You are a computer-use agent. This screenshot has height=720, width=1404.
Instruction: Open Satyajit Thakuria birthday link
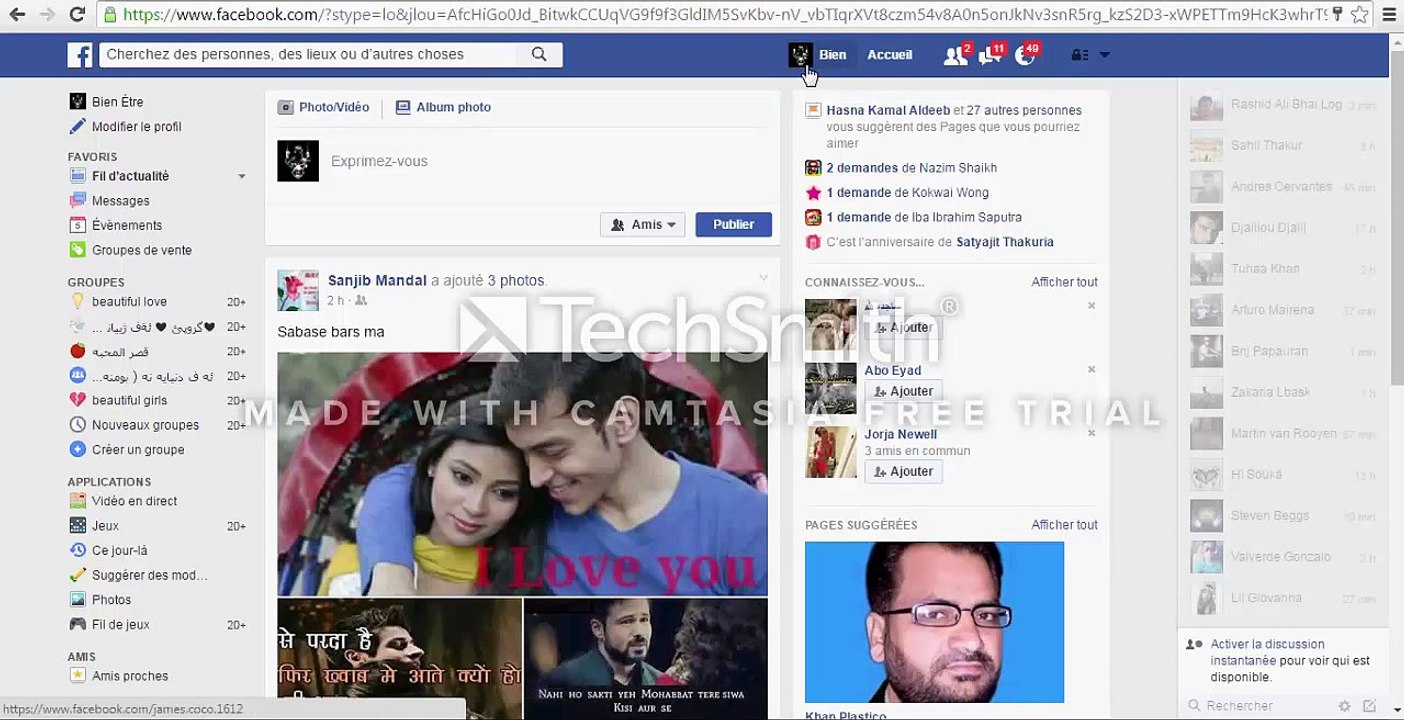coord(1005,242)
